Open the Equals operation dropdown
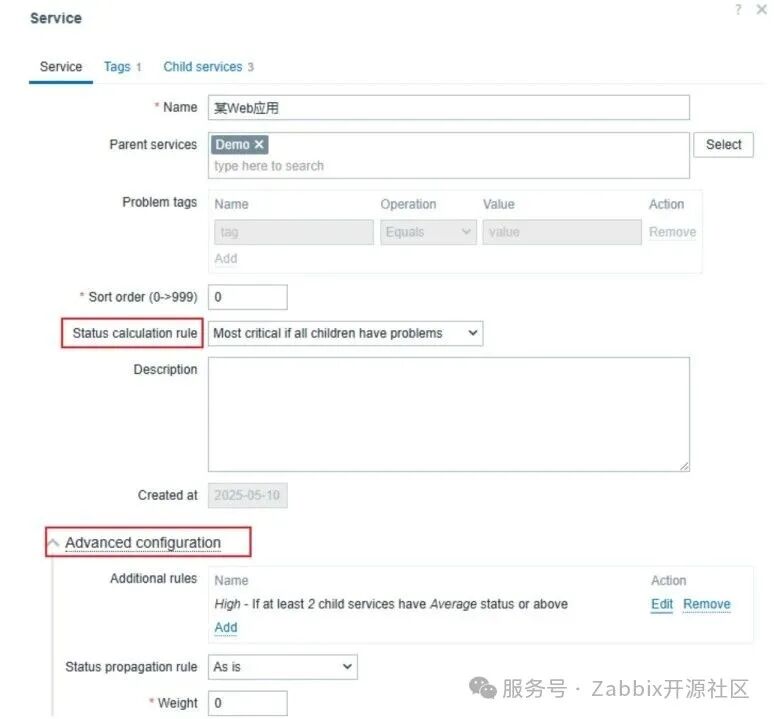Viewport: 774px width, 719px height. pyautogui.click(x=428, y=232)
